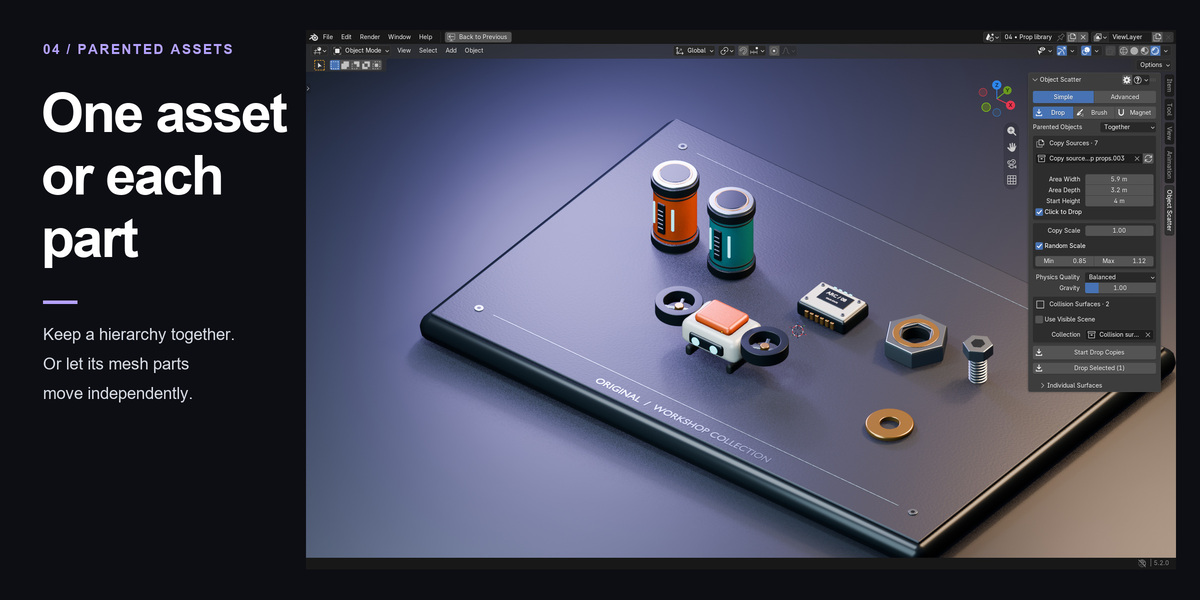Image resolution: width=1200 pixels, height=600 pixels.
Task: Select the Brush scatter mode
Action: (1094, 113)
